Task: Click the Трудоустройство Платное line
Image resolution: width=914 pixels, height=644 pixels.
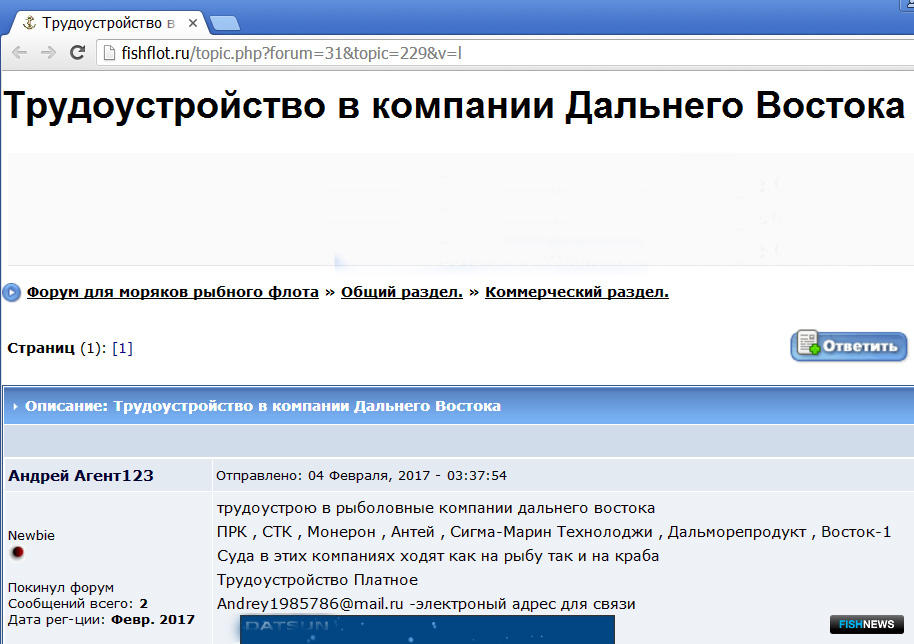Action: click(317, 580)
